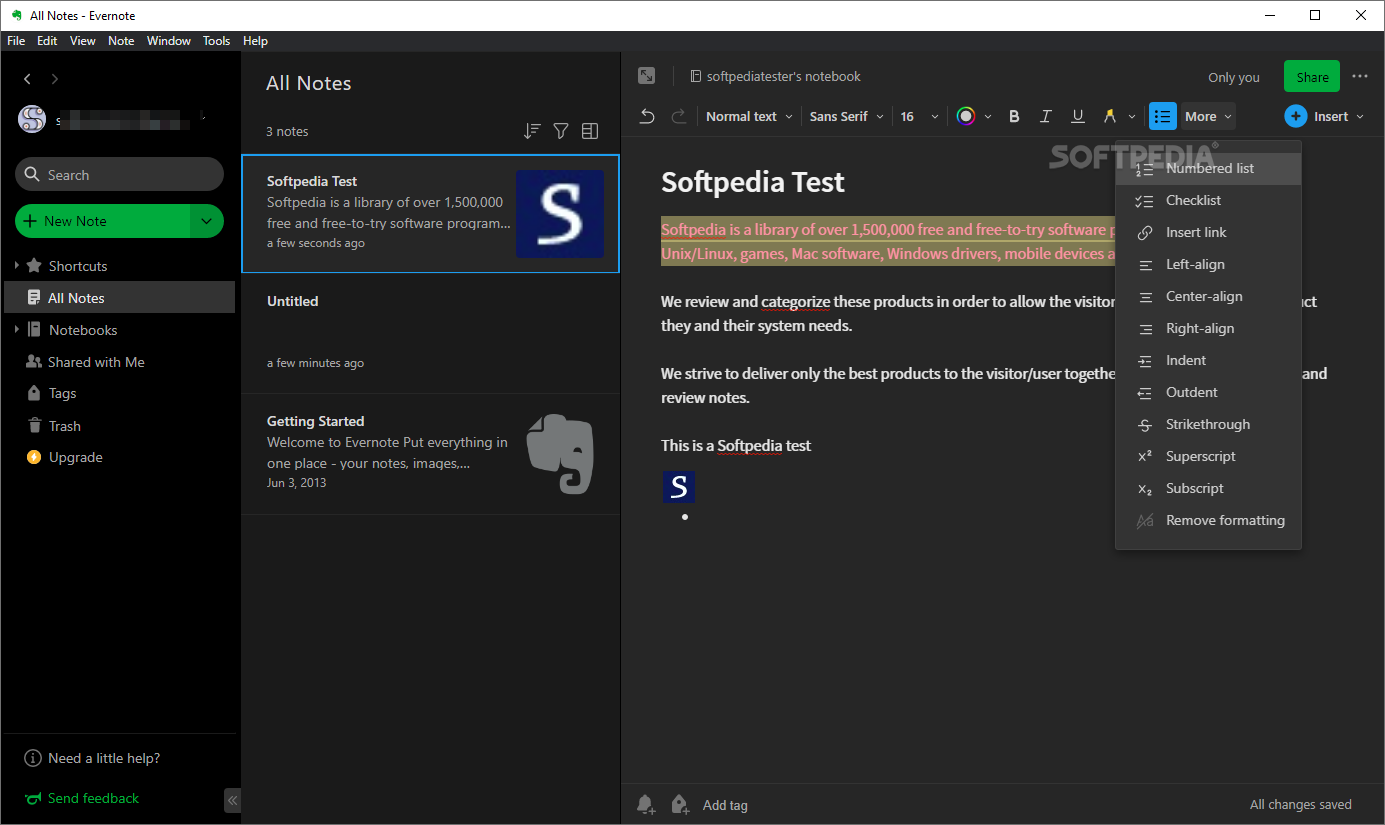
Task: Open the three-dot more actions menu
Action: 1360,76
